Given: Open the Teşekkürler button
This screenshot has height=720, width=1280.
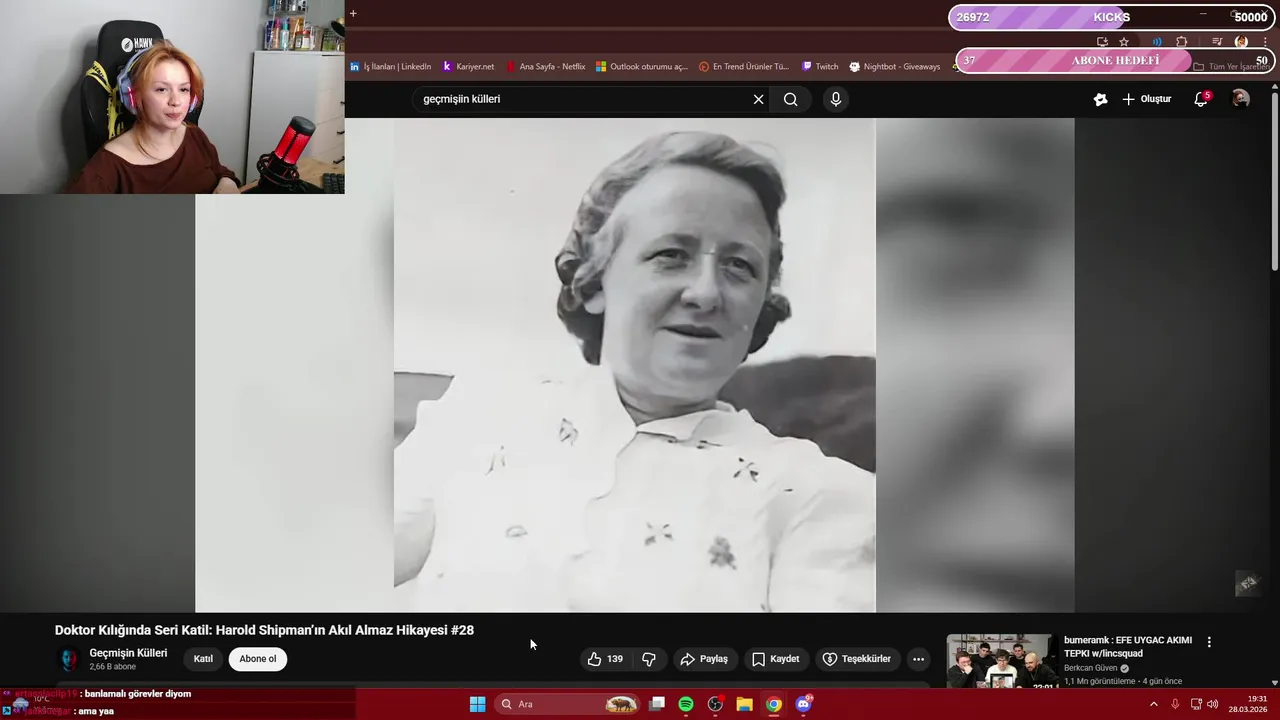Looking at the screenshot, I should (x=856, y=659).
